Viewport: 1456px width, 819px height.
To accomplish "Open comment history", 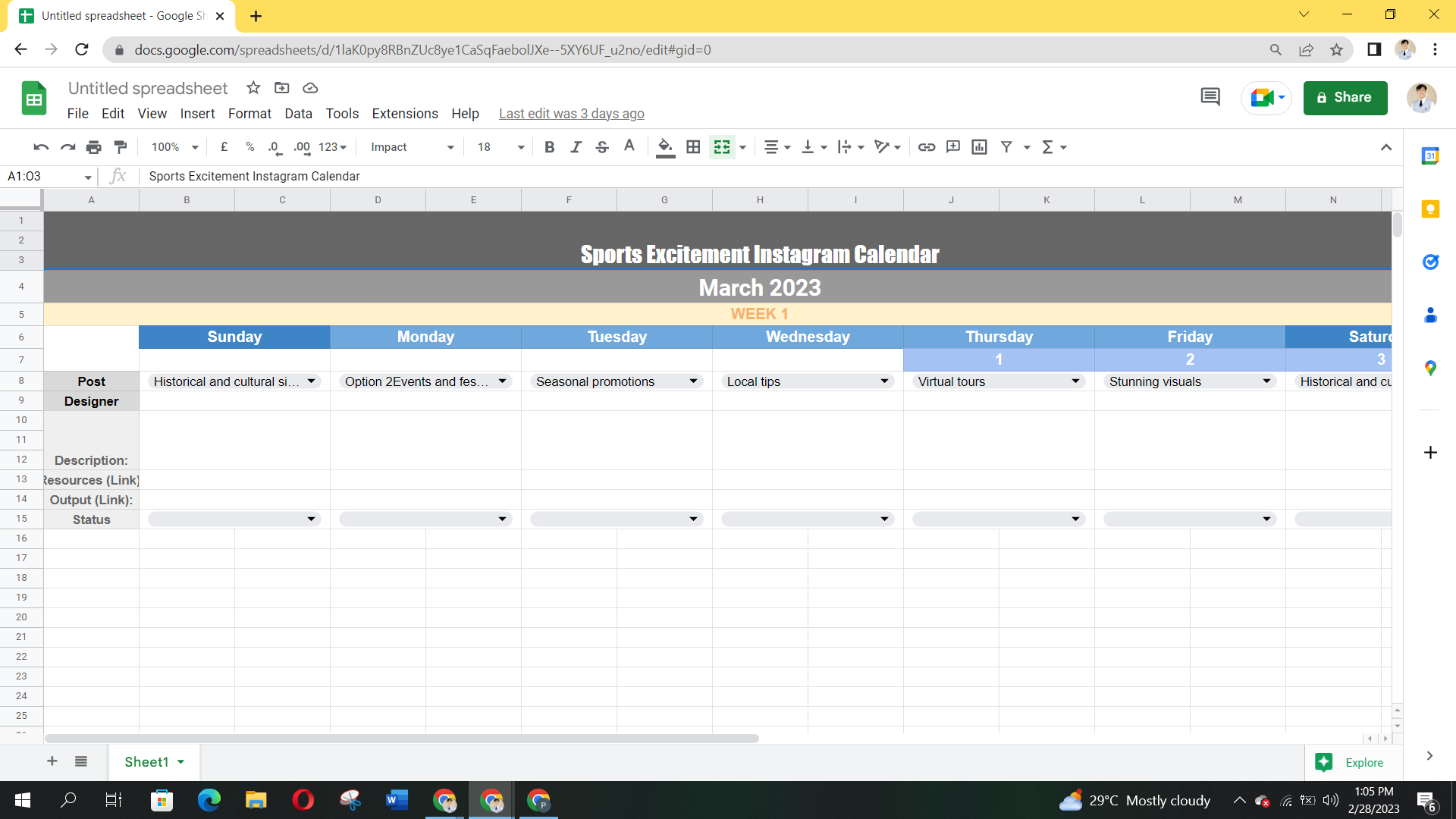I will [1210, 97].
